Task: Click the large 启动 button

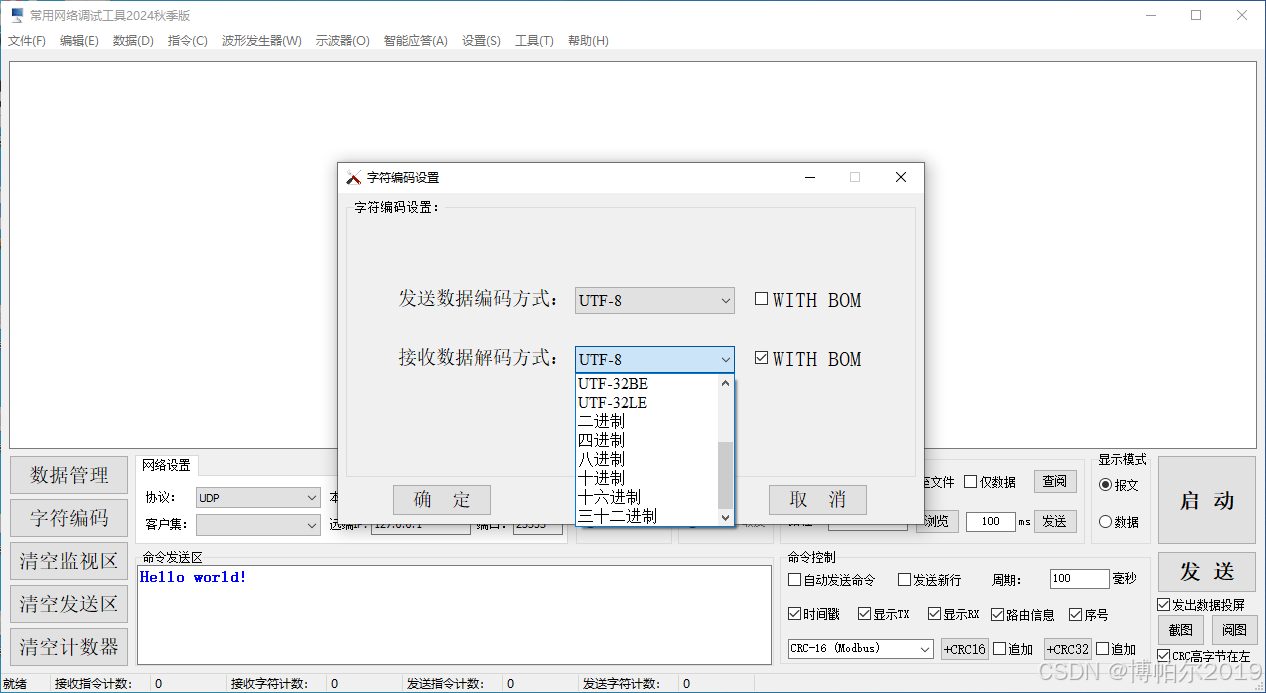Action: pyautogui.click(x=1207, y=501)
